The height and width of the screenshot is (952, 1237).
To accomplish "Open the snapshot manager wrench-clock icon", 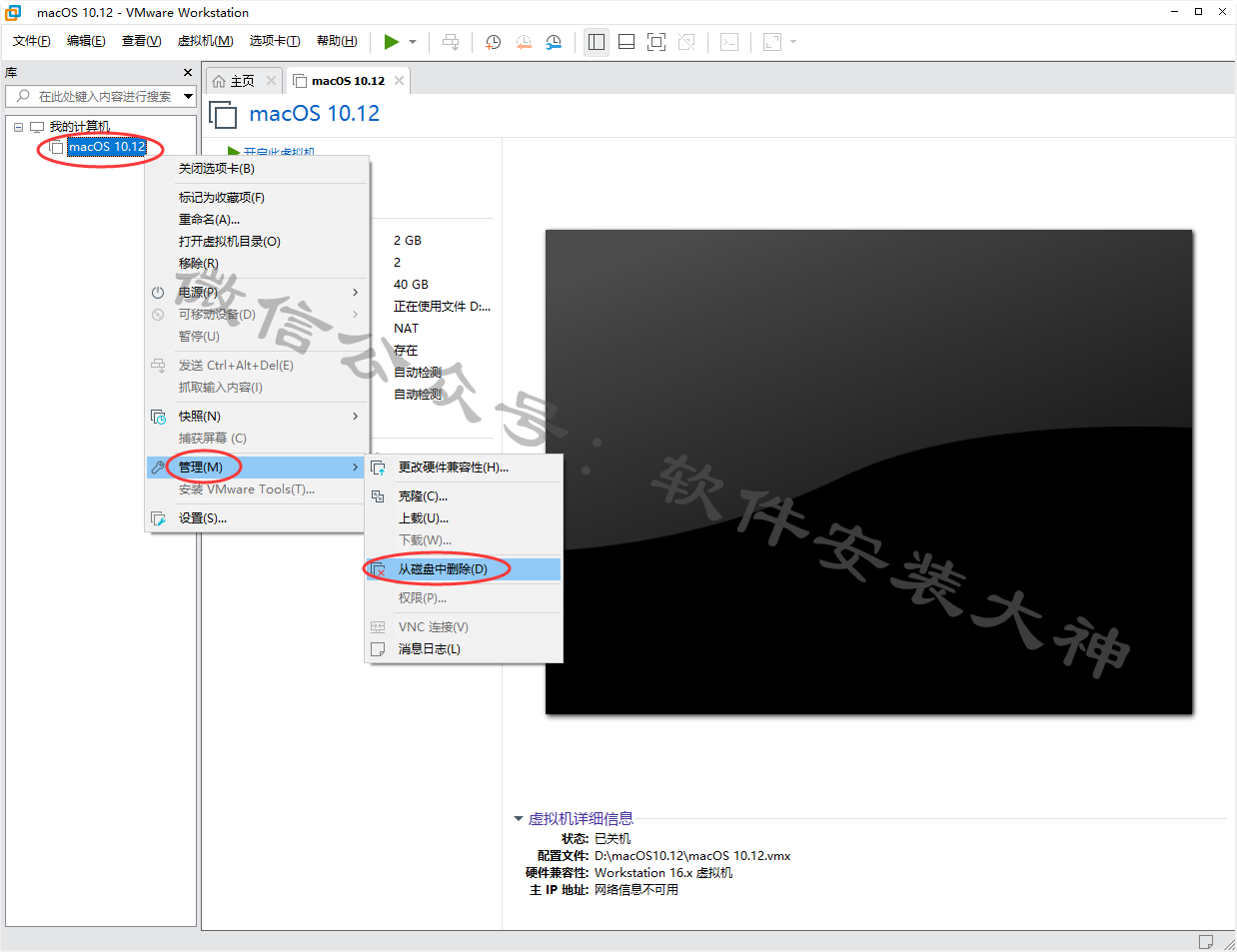I will tap(554, 42).
